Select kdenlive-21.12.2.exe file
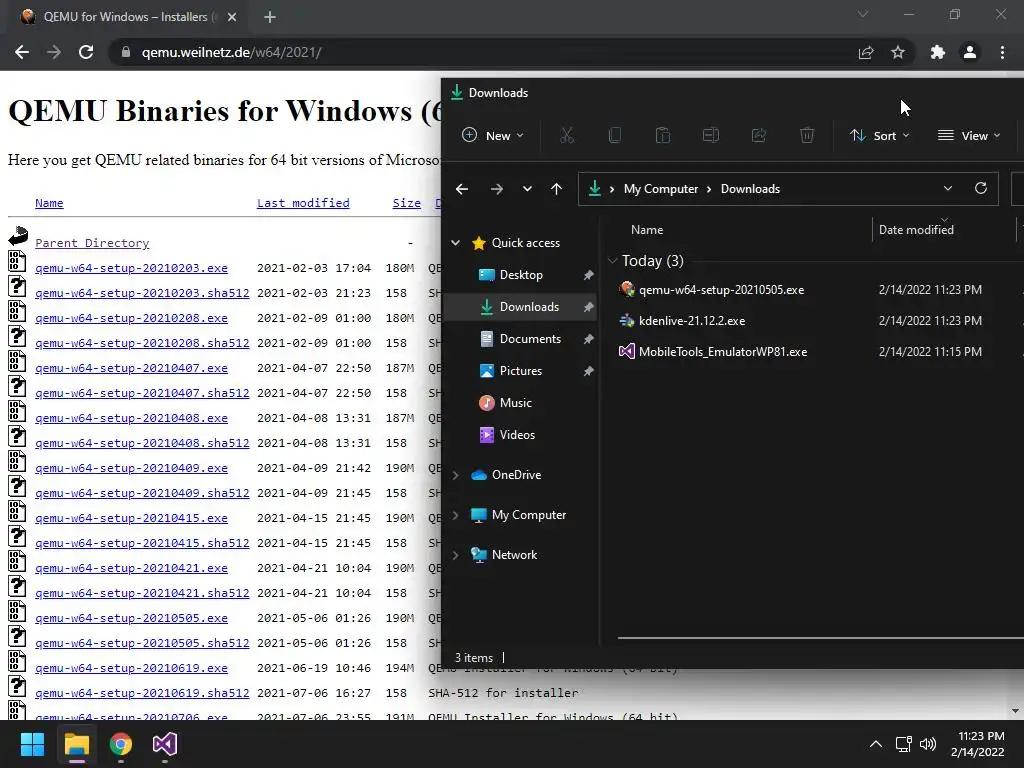The width and height of the screenshot is (1024, 768). [x=692, y=321]
